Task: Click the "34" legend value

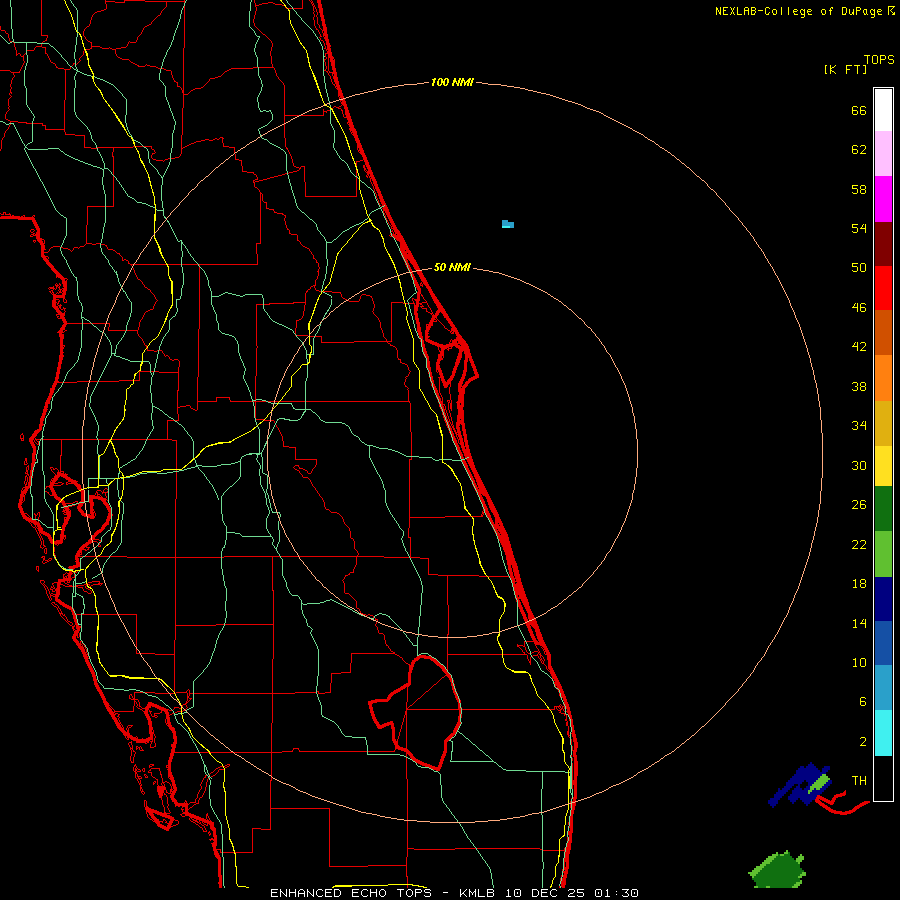Action: click(x=859, y=425)
